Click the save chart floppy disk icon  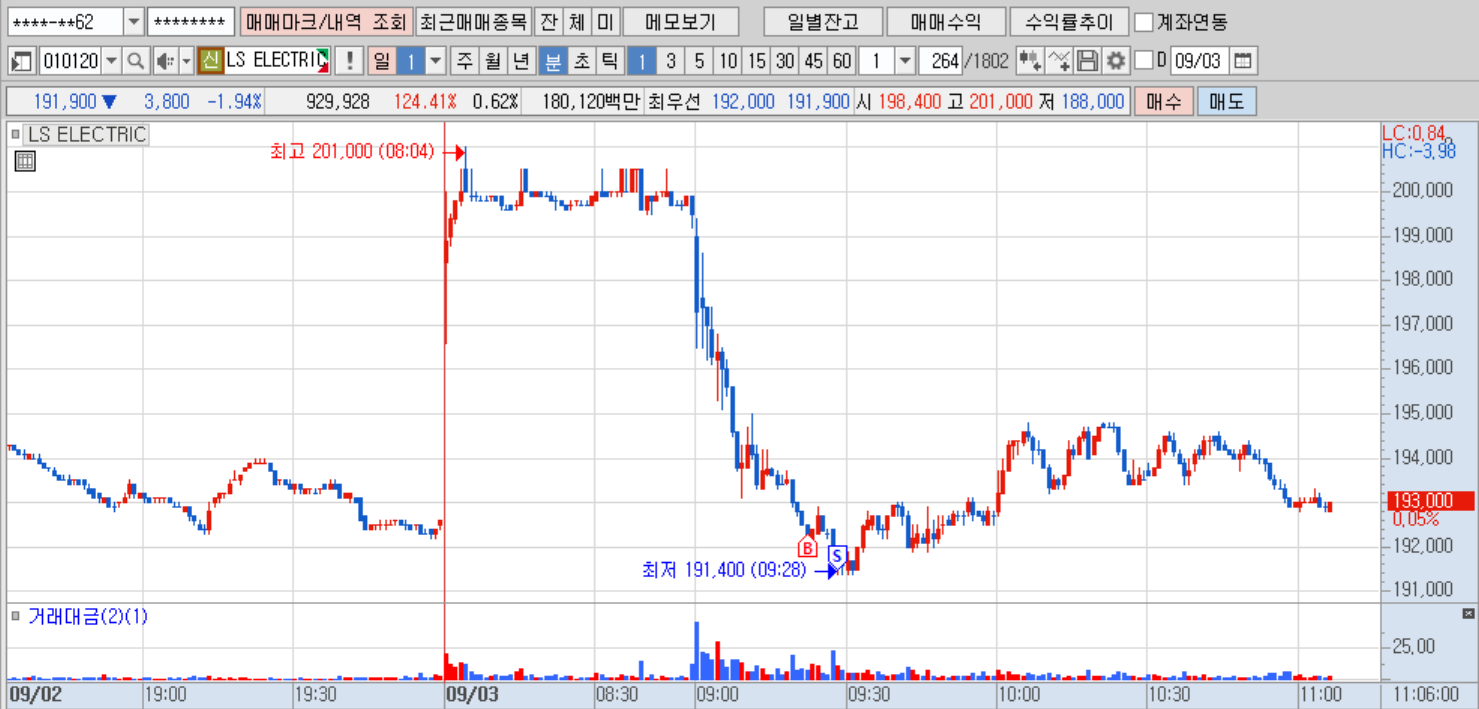coord(1087,61)
